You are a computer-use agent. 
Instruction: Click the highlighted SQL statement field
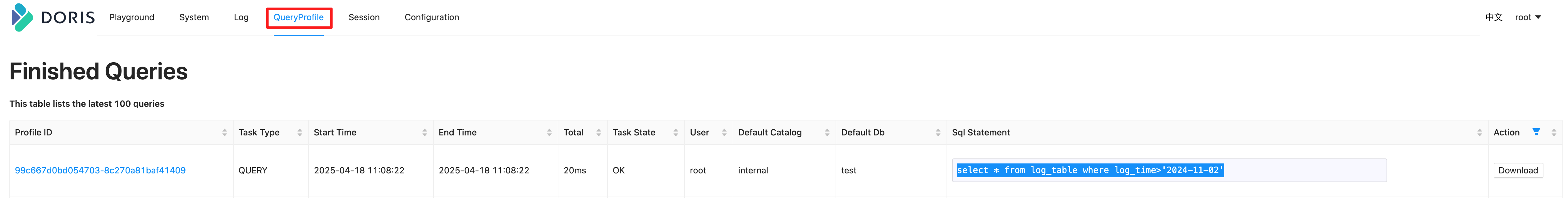click(1169, 171)
